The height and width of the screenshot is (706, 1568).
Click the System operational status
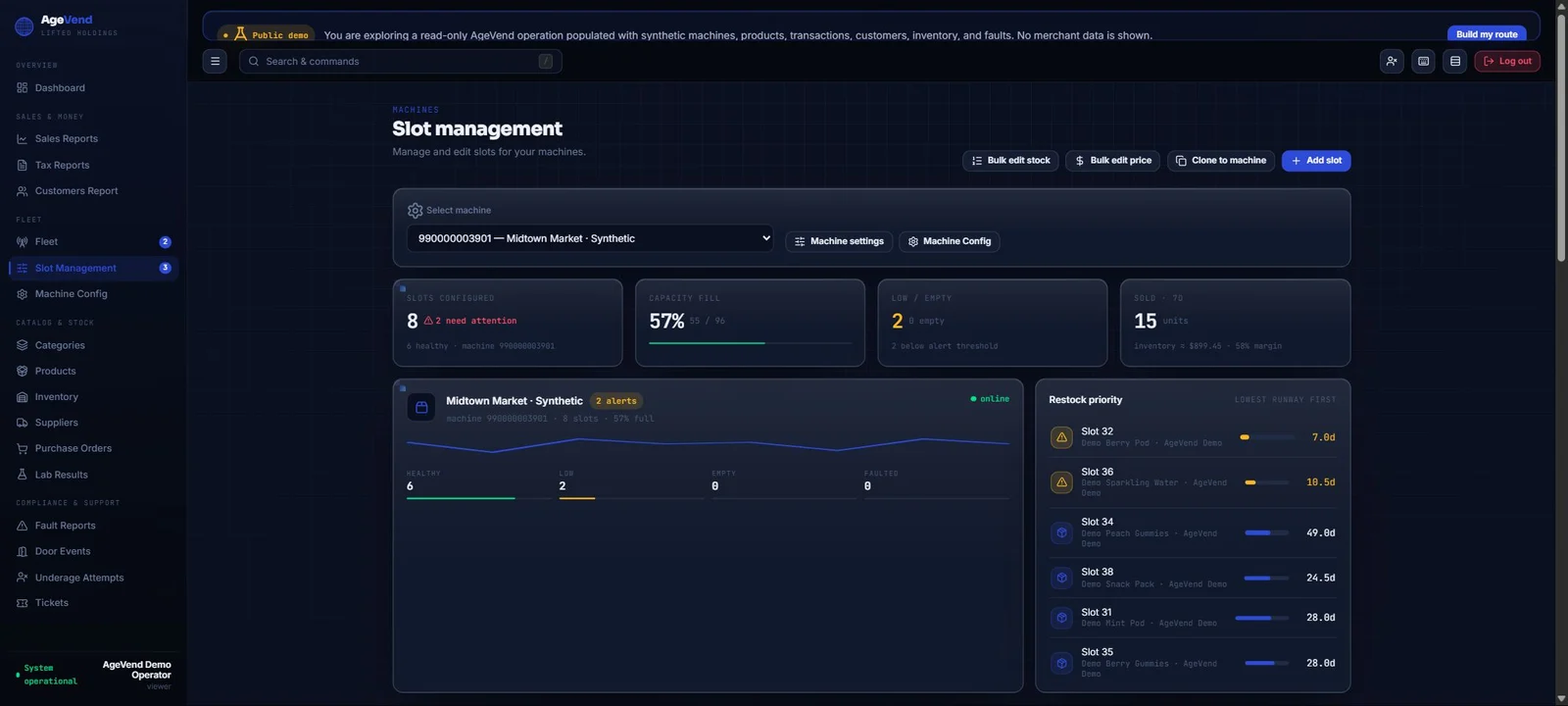click(x=47, y=675)
